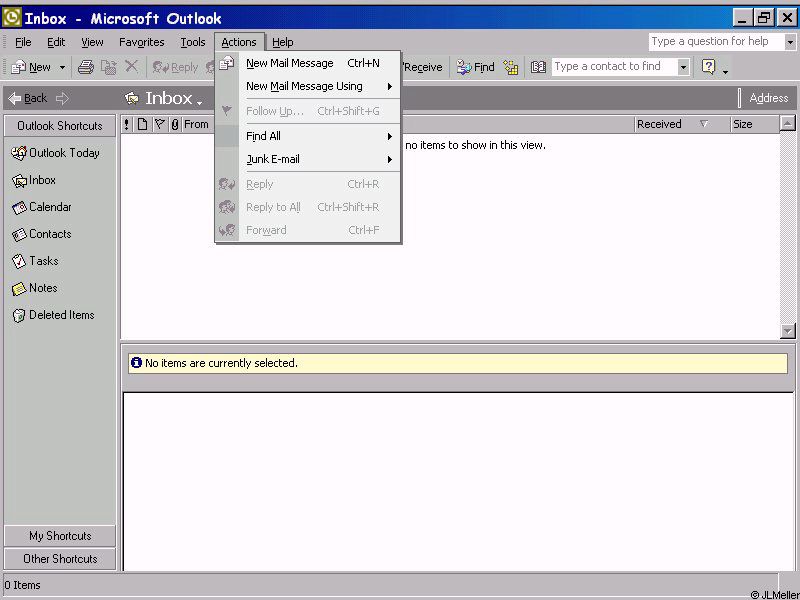Click the Follow Up menu entry
Image resolution: width=800 pixels, height=600 pixels.
[x=308, y=111]
